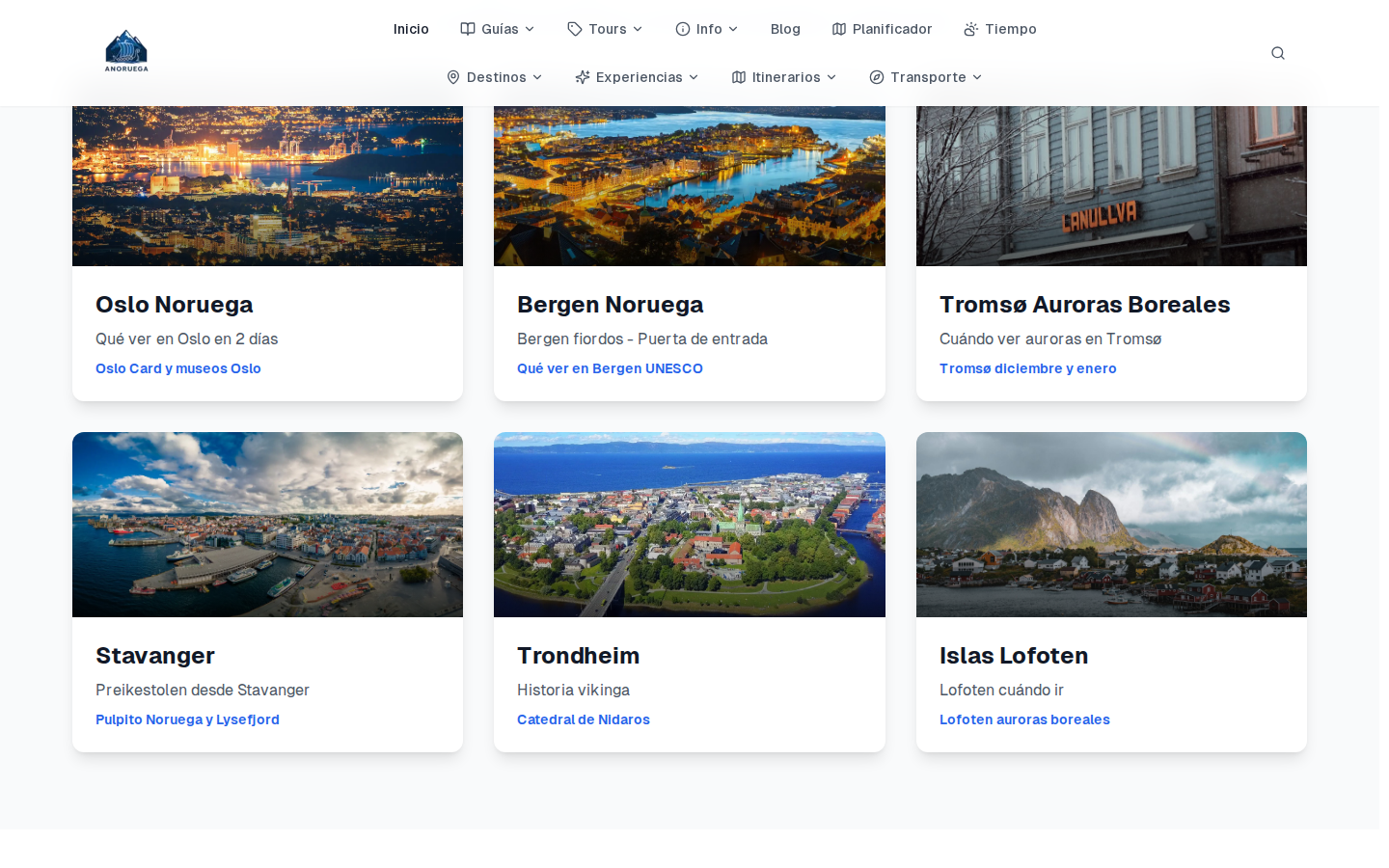Click the Islas Lofoten photo thumbnail
Screen dimensions: 1389x868
tap(1111, 525)
